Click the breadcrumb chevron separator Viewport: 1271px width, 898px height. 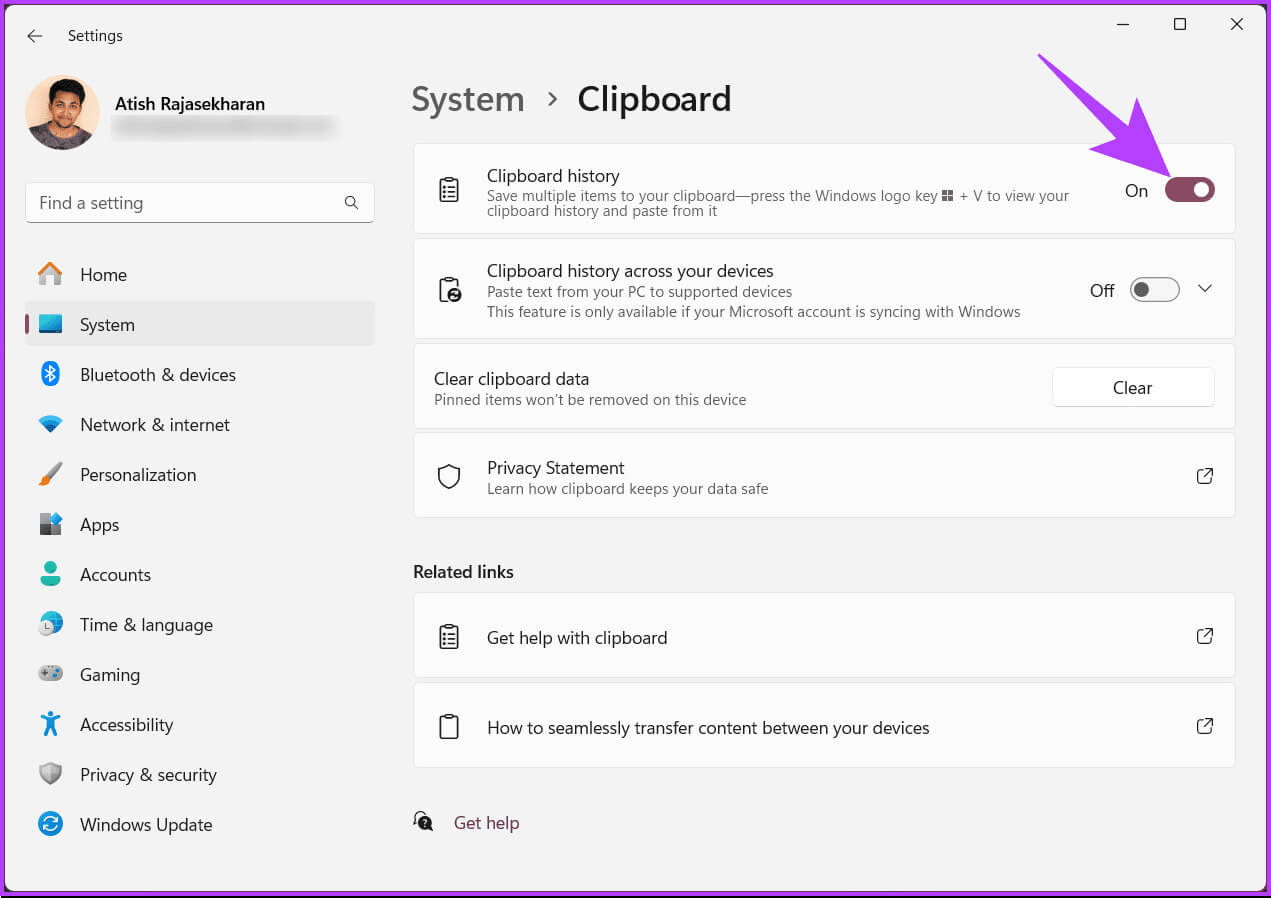coord(552,100)
